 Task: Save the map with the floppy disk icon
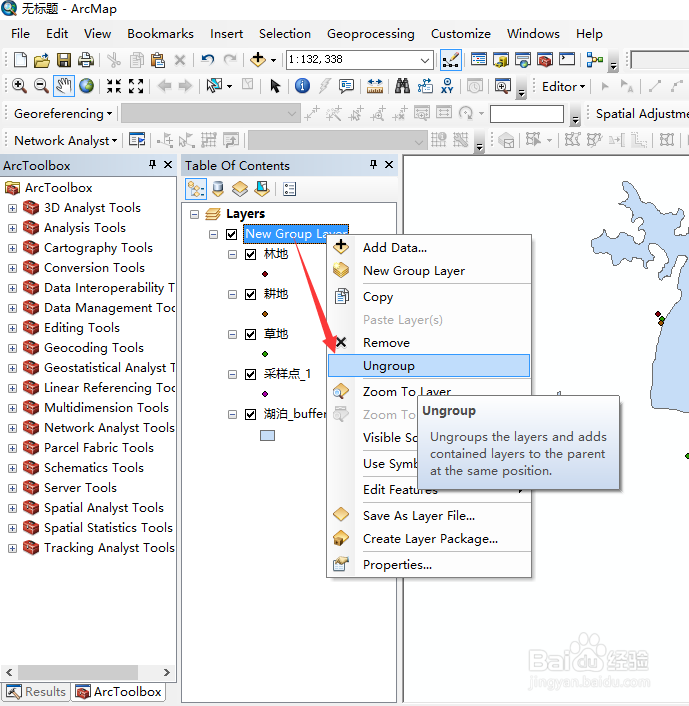(63, 59)
